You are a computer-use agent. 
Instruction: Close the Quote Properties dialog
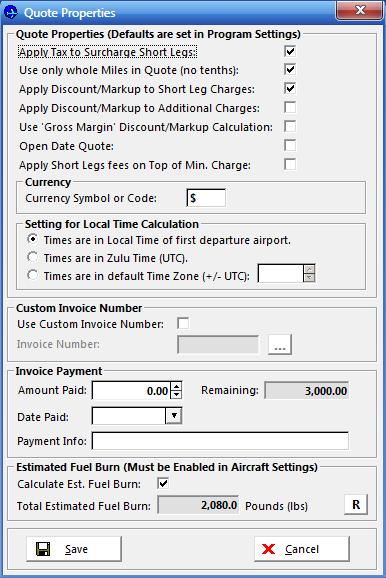(x=359, y=10)
